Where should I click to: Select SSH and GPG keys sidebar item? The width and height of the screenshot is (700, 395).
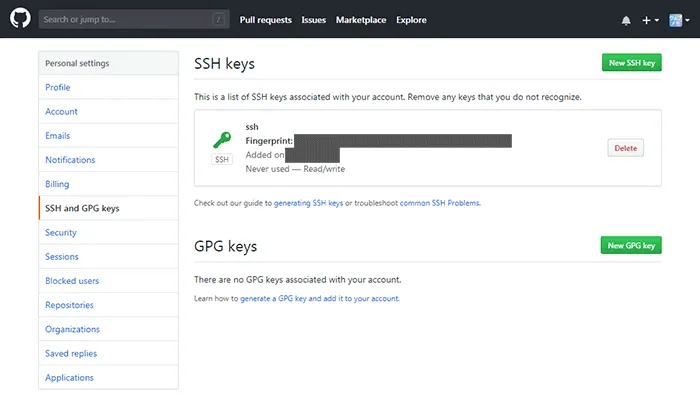[x=108, y=208]
